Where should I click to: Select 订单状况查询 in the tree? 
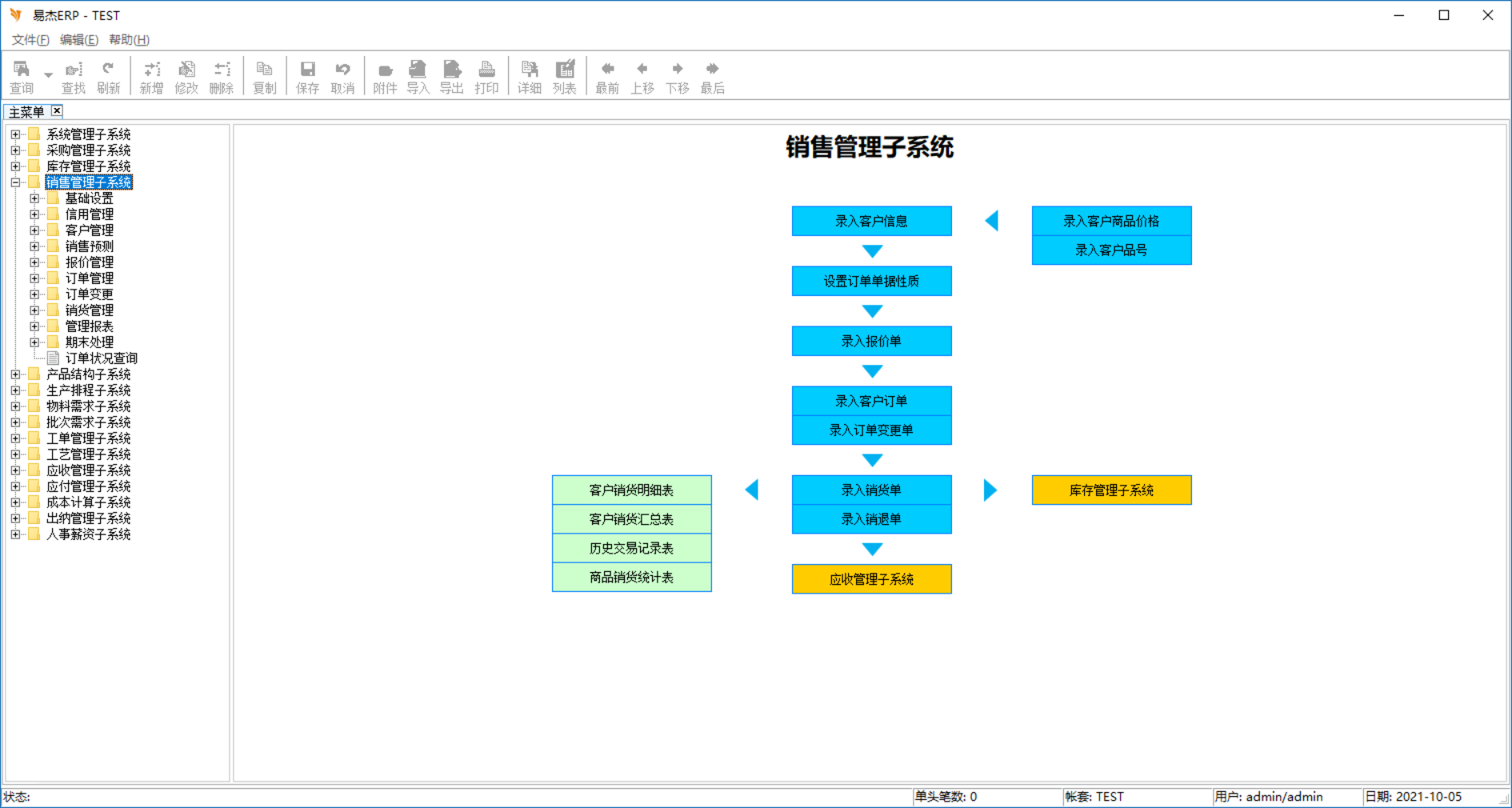pos(102,358)
